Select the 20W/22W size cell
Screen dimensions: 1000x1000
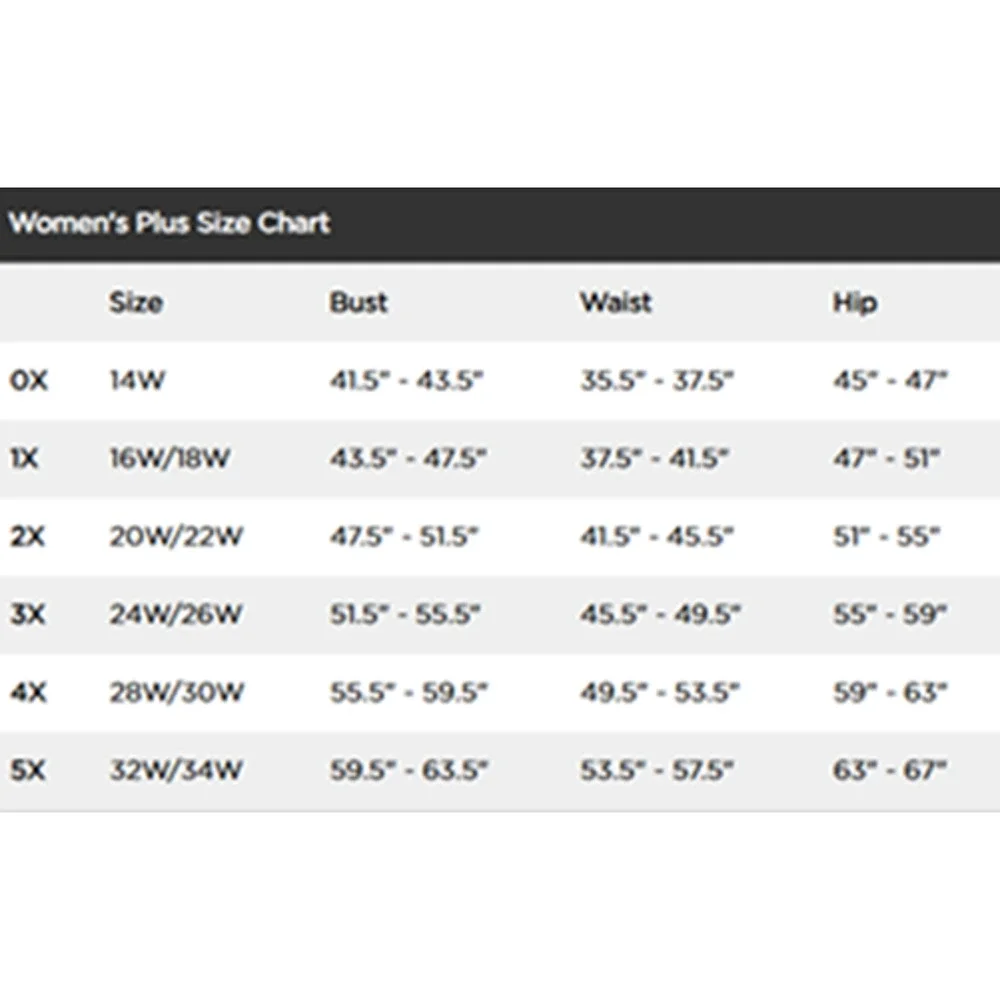pos(176,536)
